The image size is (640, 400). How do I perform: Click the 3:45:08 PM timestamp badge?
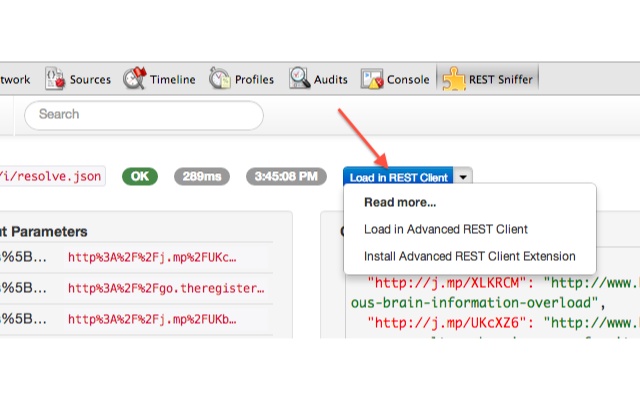pyautogui.click(x=286, y=176)
